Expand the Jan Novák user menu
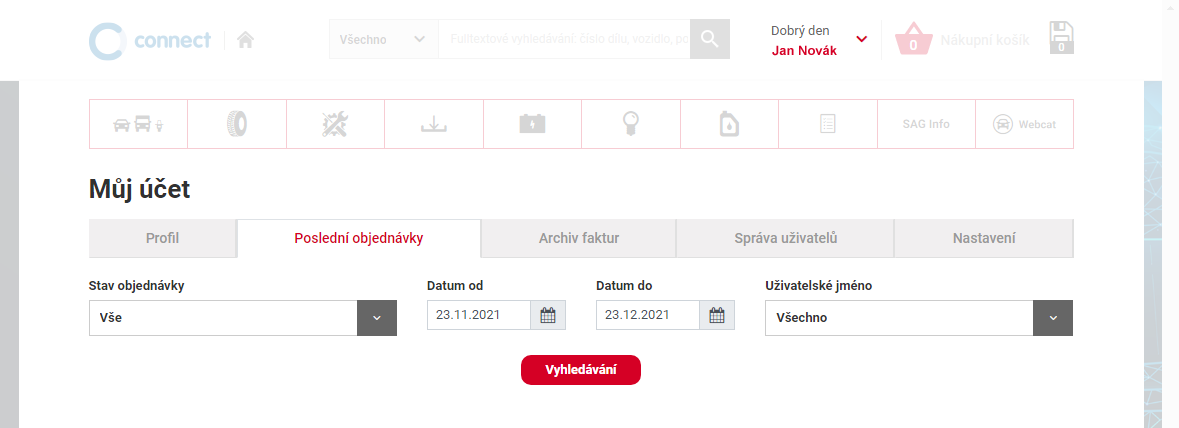Image resolution: width=1179 pixels, height=428 pixels. (x=861, y=40)
